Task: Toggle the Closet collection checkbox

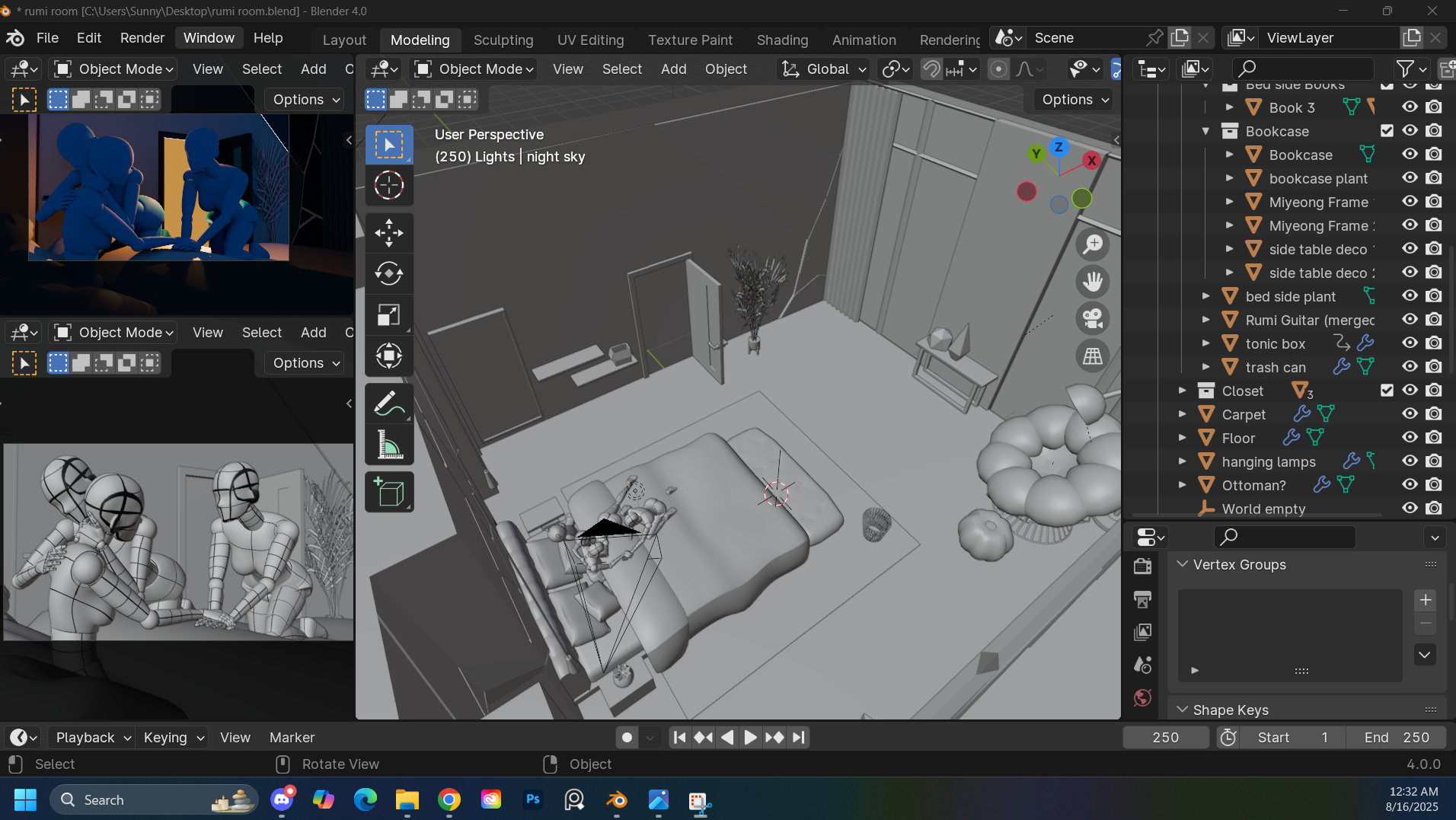Action: pyautogui.click(x=1387, y=391)
